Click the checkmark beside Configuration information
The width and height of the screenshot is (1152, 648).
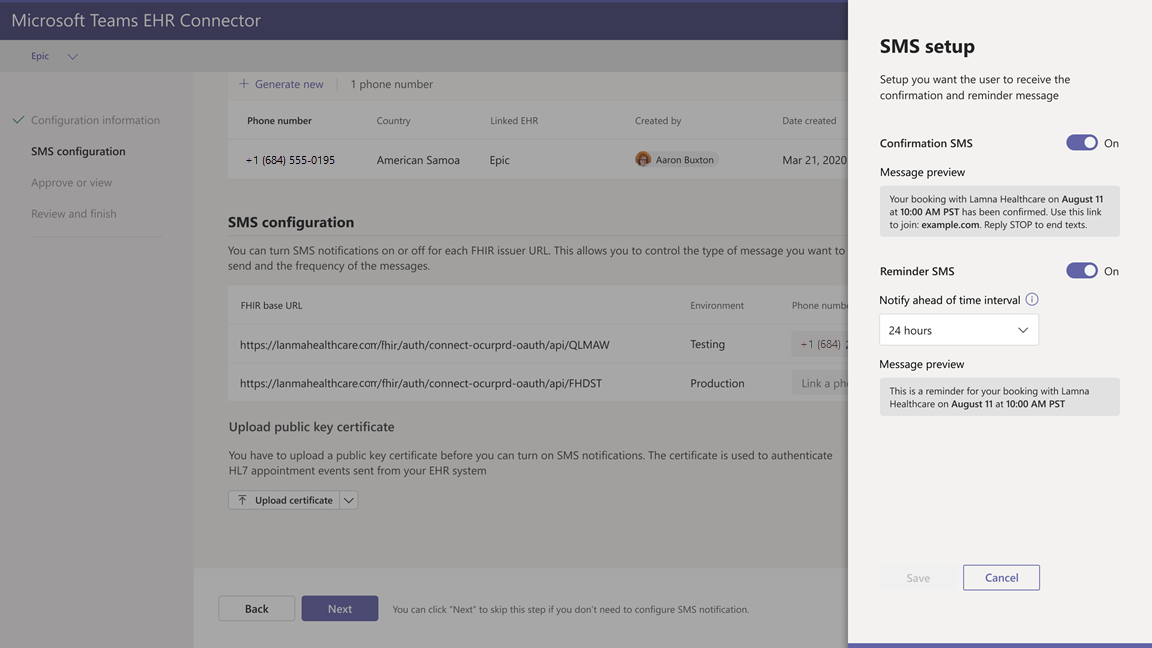tap(18, 120)
